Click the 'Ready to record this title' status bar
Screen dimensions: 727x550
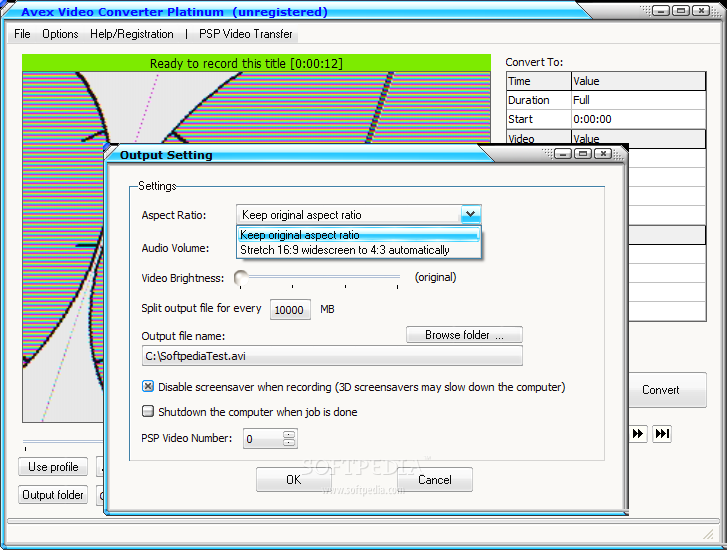coord(256,63)
